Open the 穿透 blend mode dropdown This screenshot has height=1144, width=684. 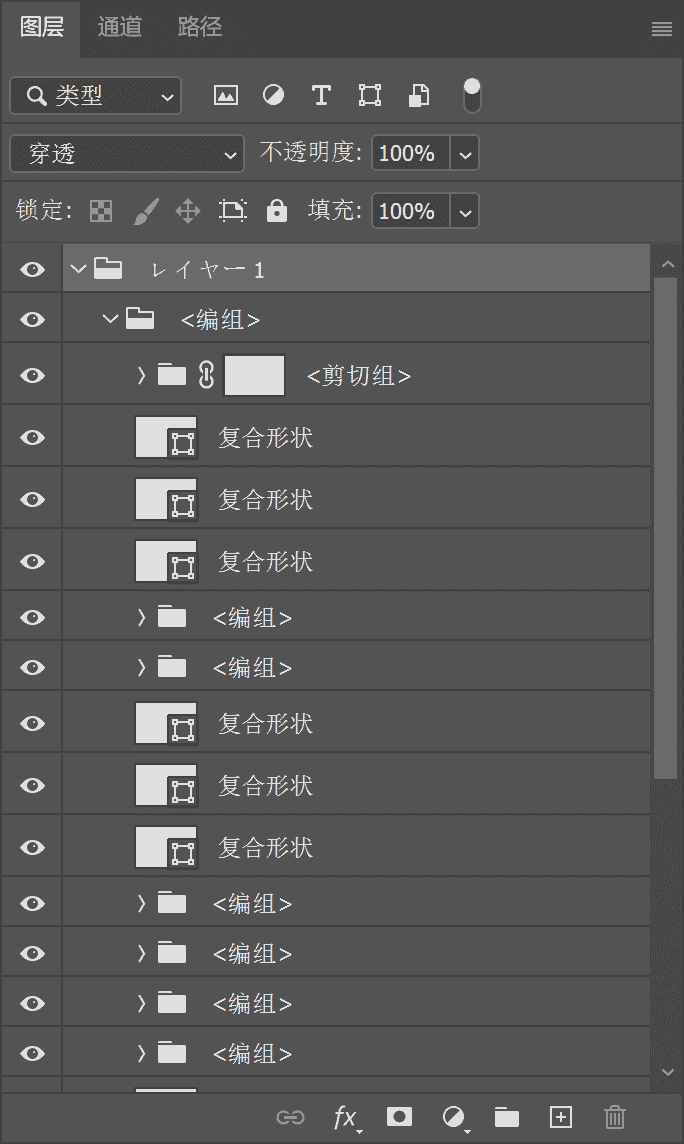pyautogui.click(x=127, y=154)
